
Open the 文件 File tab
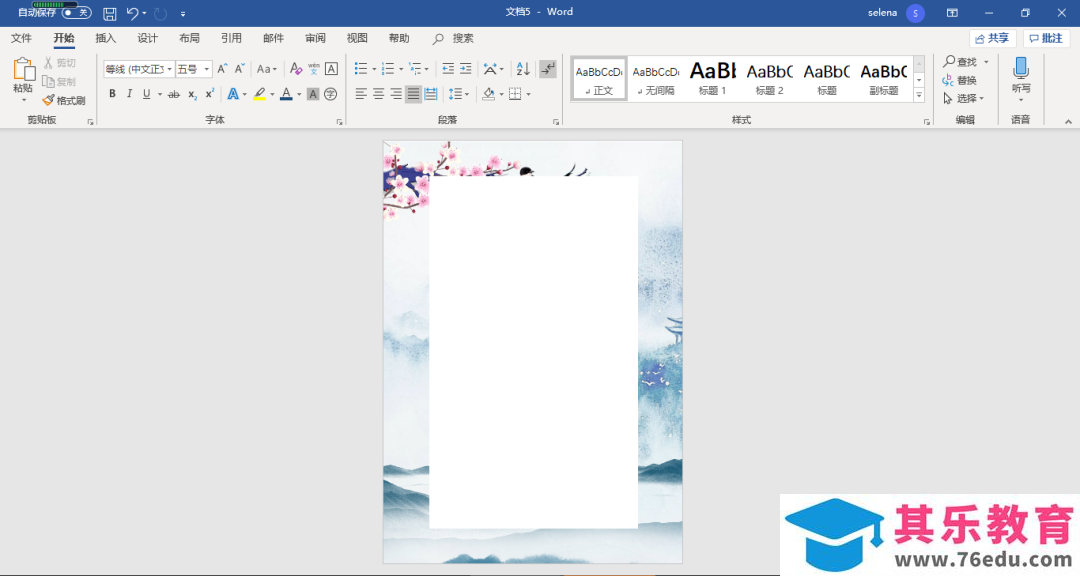pyautogui.click(x=21, y=39)
